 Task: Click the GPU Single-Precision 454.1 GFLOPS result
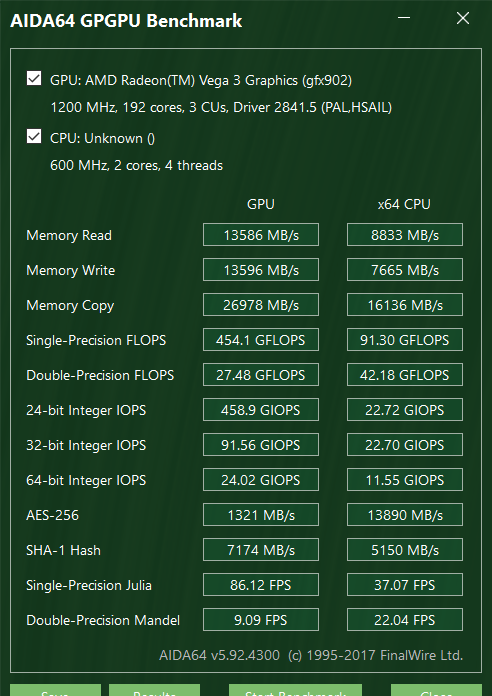point(261,340)
